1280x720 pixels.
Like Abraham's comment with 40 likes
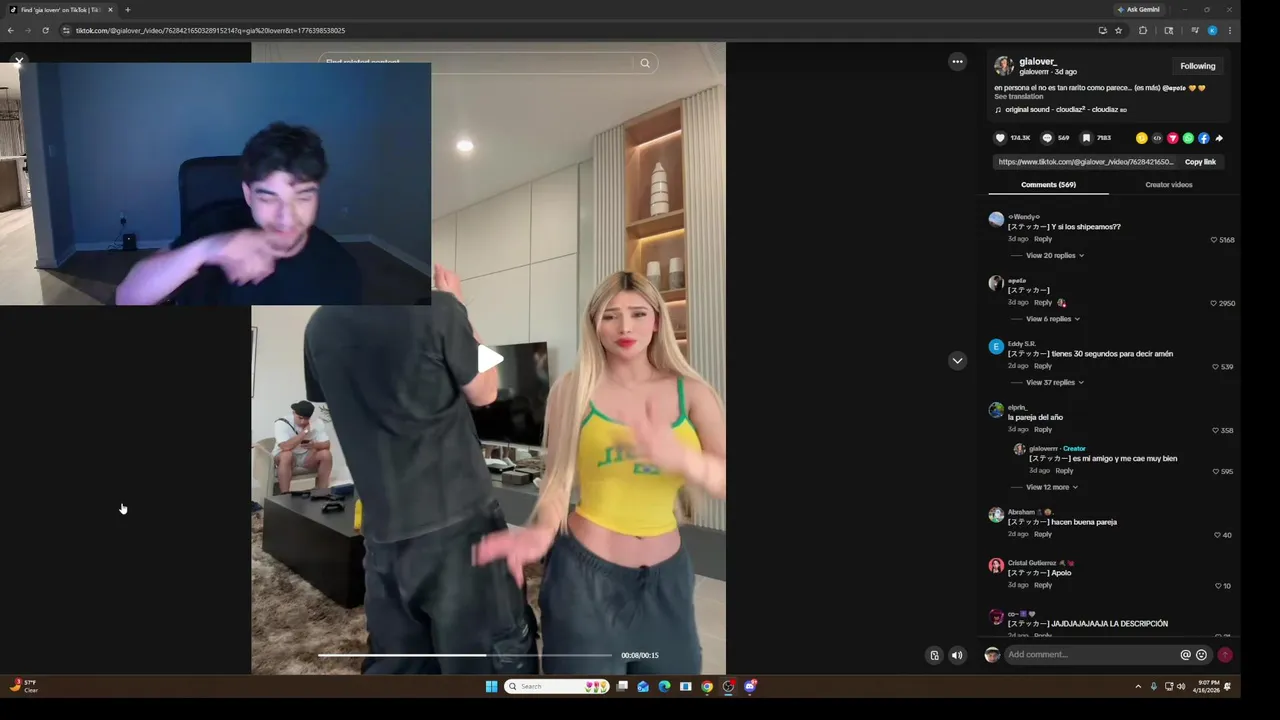(1217, 535)
